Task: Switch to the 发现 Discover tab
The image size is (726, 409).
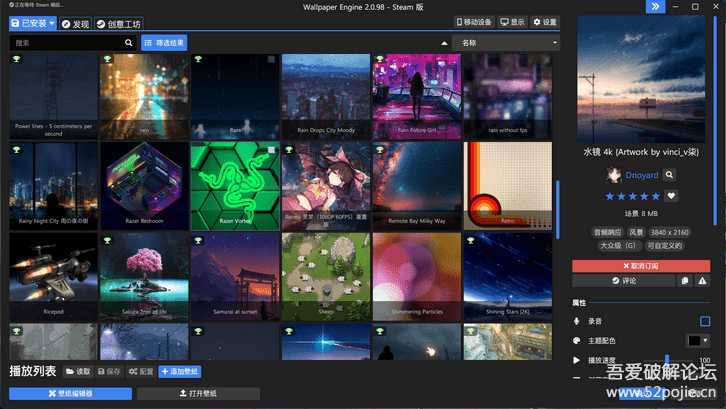Action: (75, 23)
